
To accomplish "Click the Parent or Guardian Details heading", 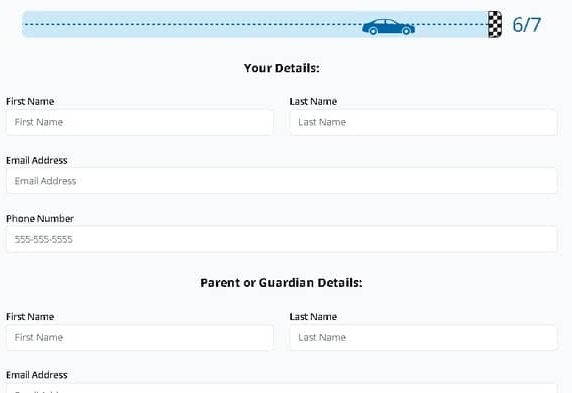I will pos(281,283).
